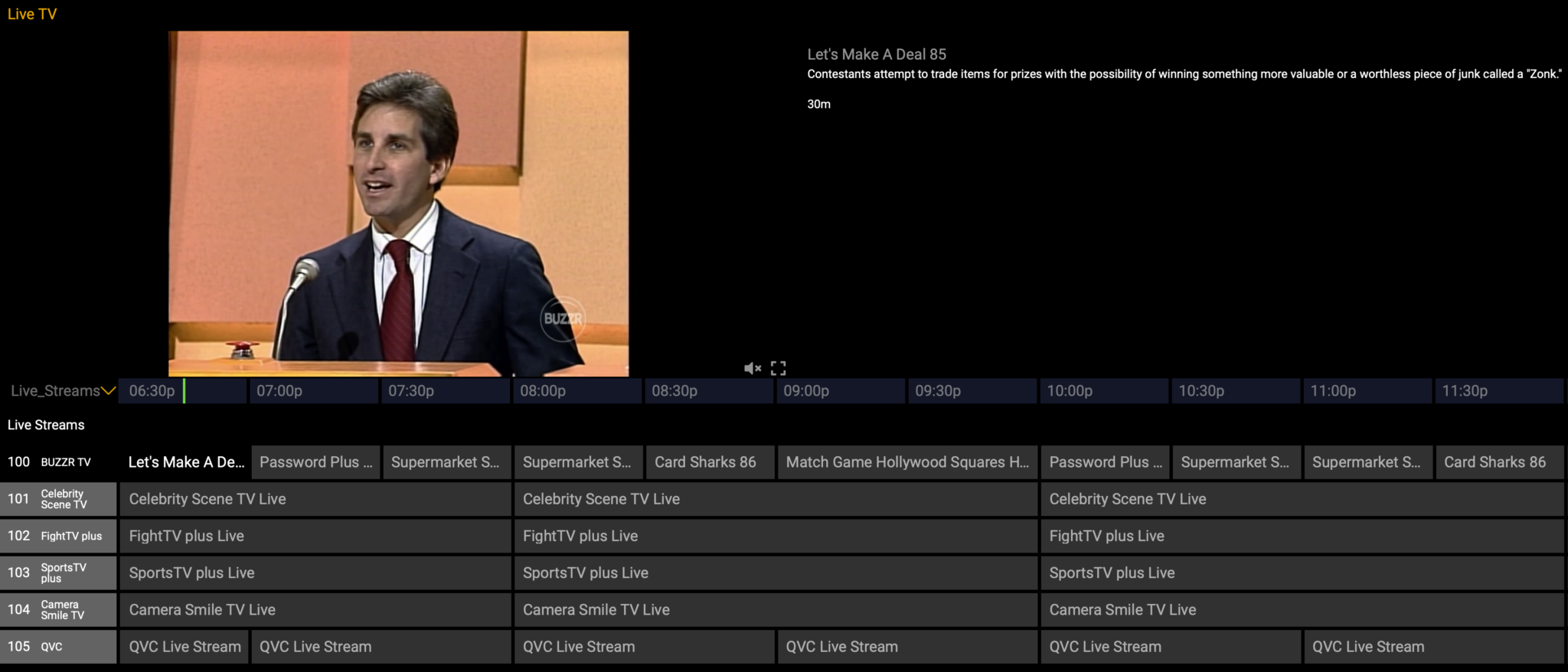This screenshot has width=1568, height=672.
Task: Select the 08:00p time slot header
Action: (x=577, y=391)
